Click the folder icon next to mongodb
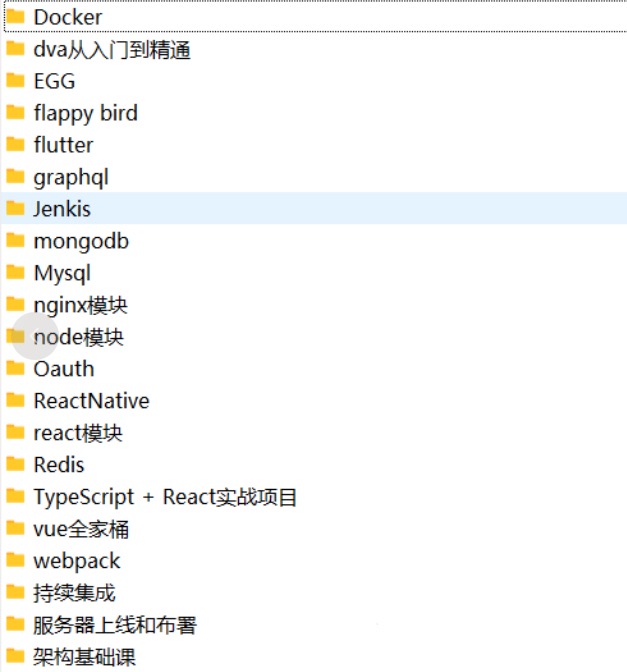 click(x=15, y=241)
